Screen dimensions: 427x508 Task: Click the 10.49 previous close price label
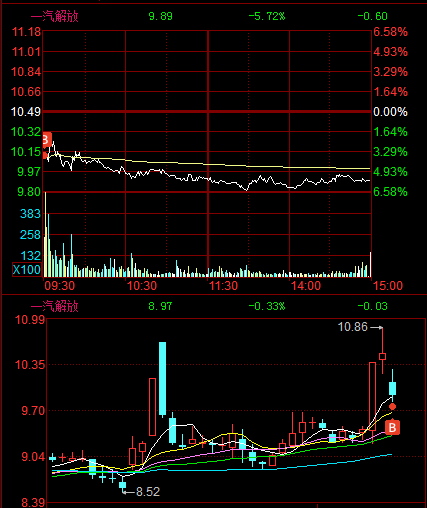point(26,112)
